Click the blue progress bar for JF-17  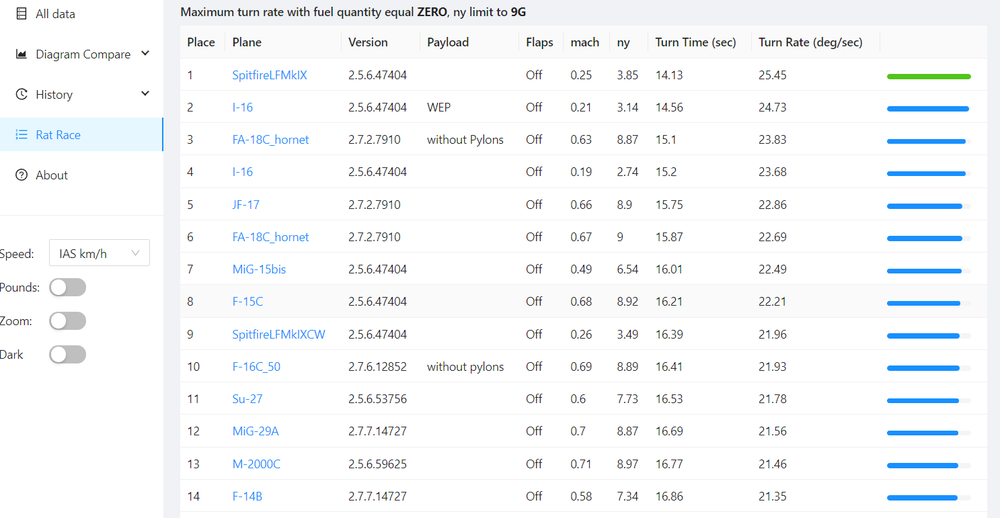tap(929, 205)
